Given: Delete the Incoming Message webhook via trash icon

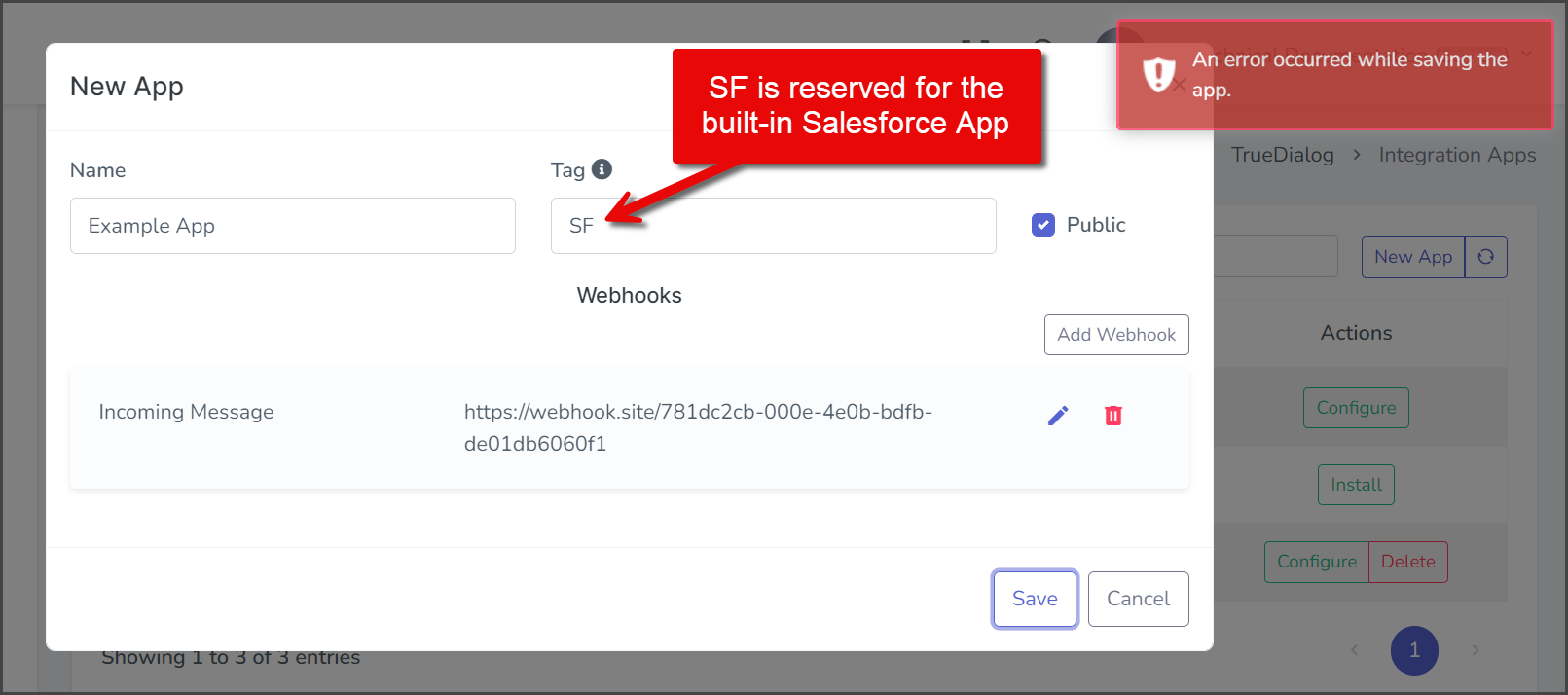Looking at the screenshot, I should [1113, 416].
